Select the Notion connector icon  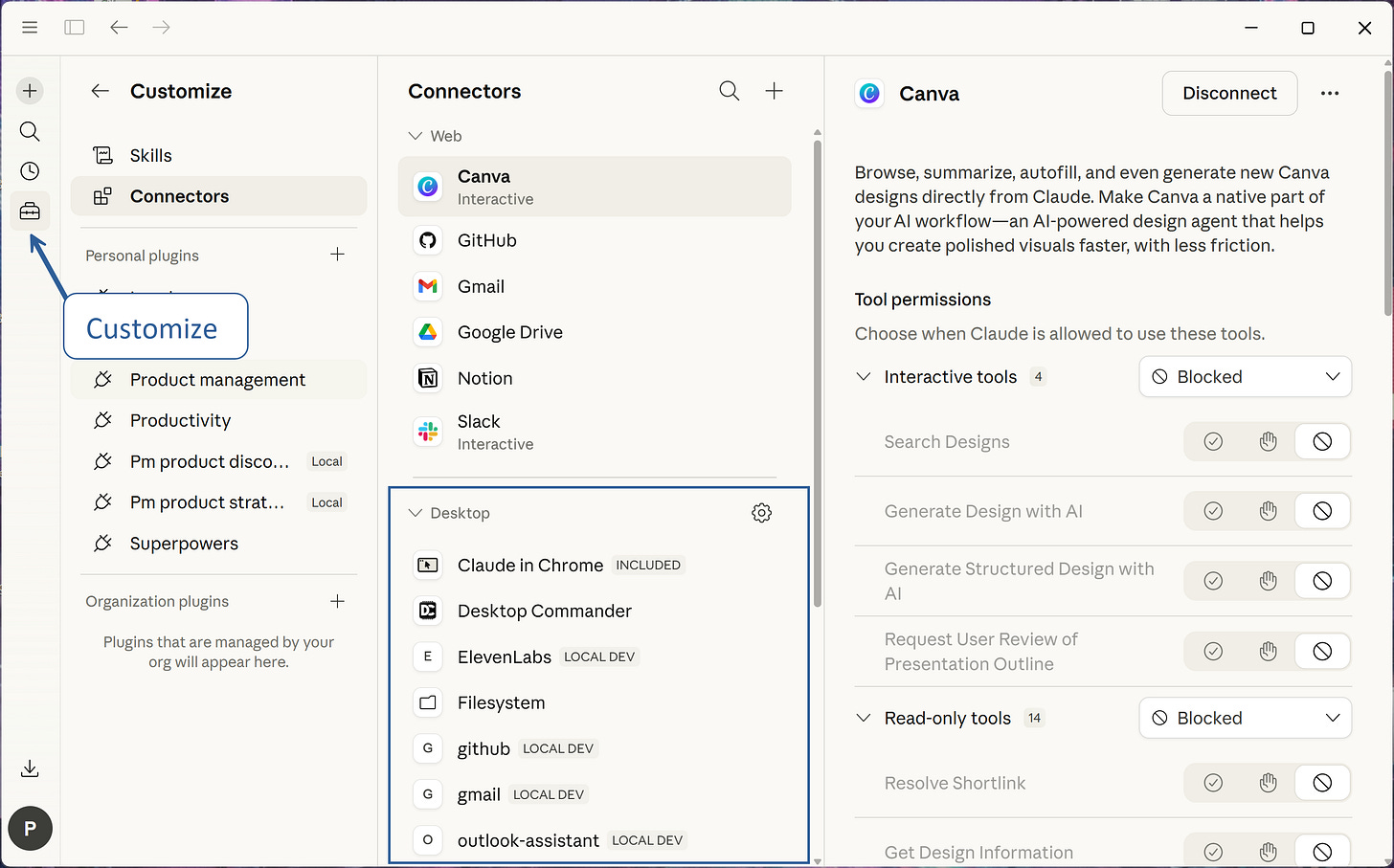pyautogui.click(x=427, y=378)
